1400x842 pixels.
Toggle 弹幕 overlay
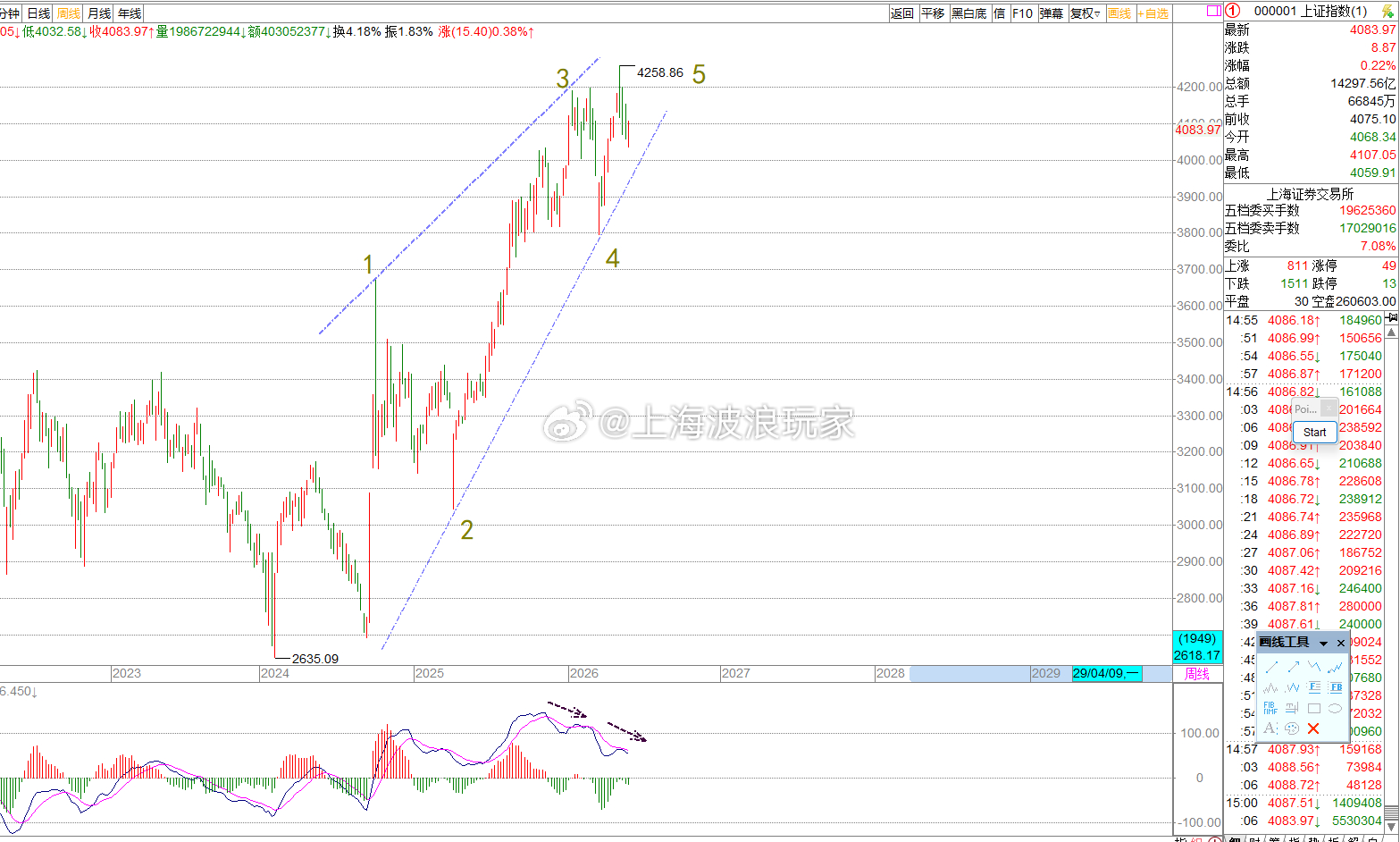(x=1052, y=13)
